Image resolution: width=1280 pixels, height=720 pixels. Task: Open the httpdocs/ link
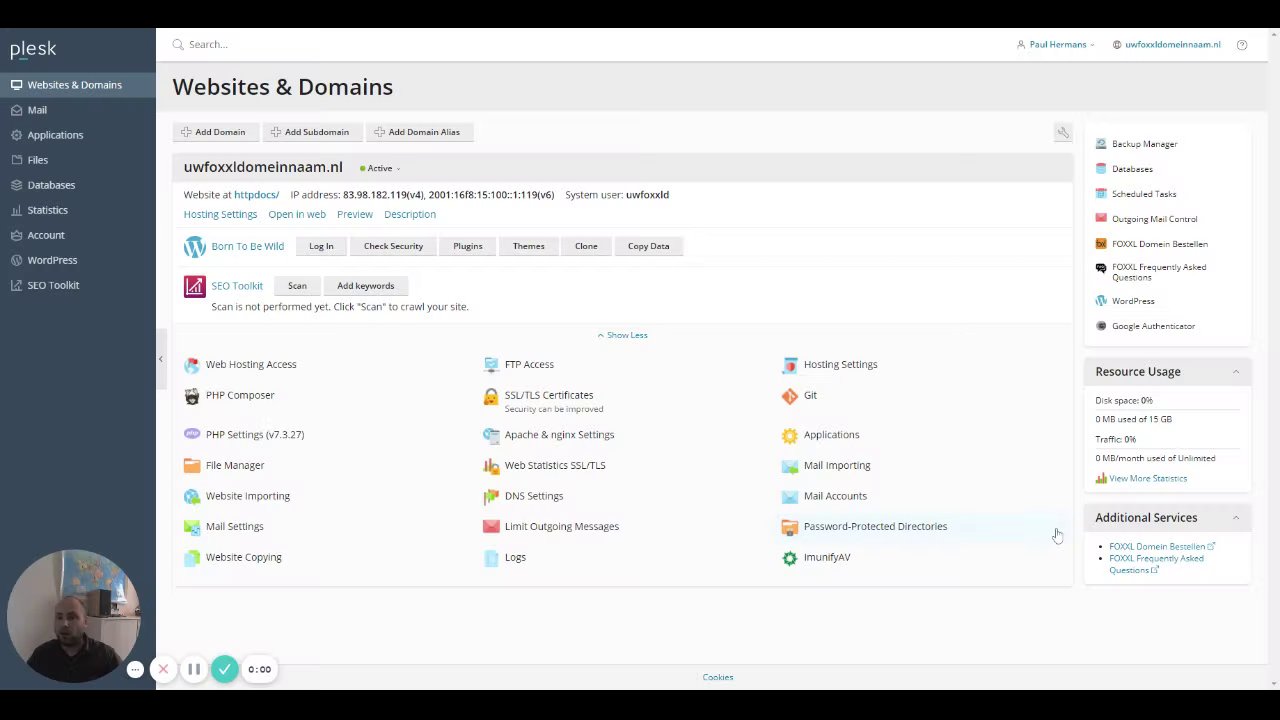[x=256, y=195]
